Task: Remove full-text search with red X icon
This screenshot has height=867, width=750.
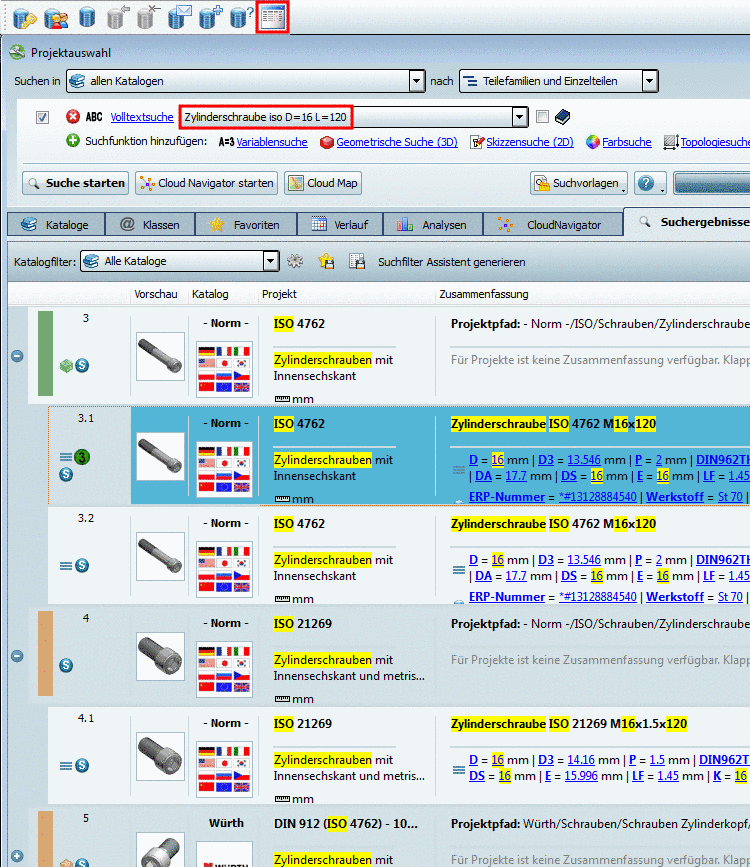Action: tap(72, 117)
